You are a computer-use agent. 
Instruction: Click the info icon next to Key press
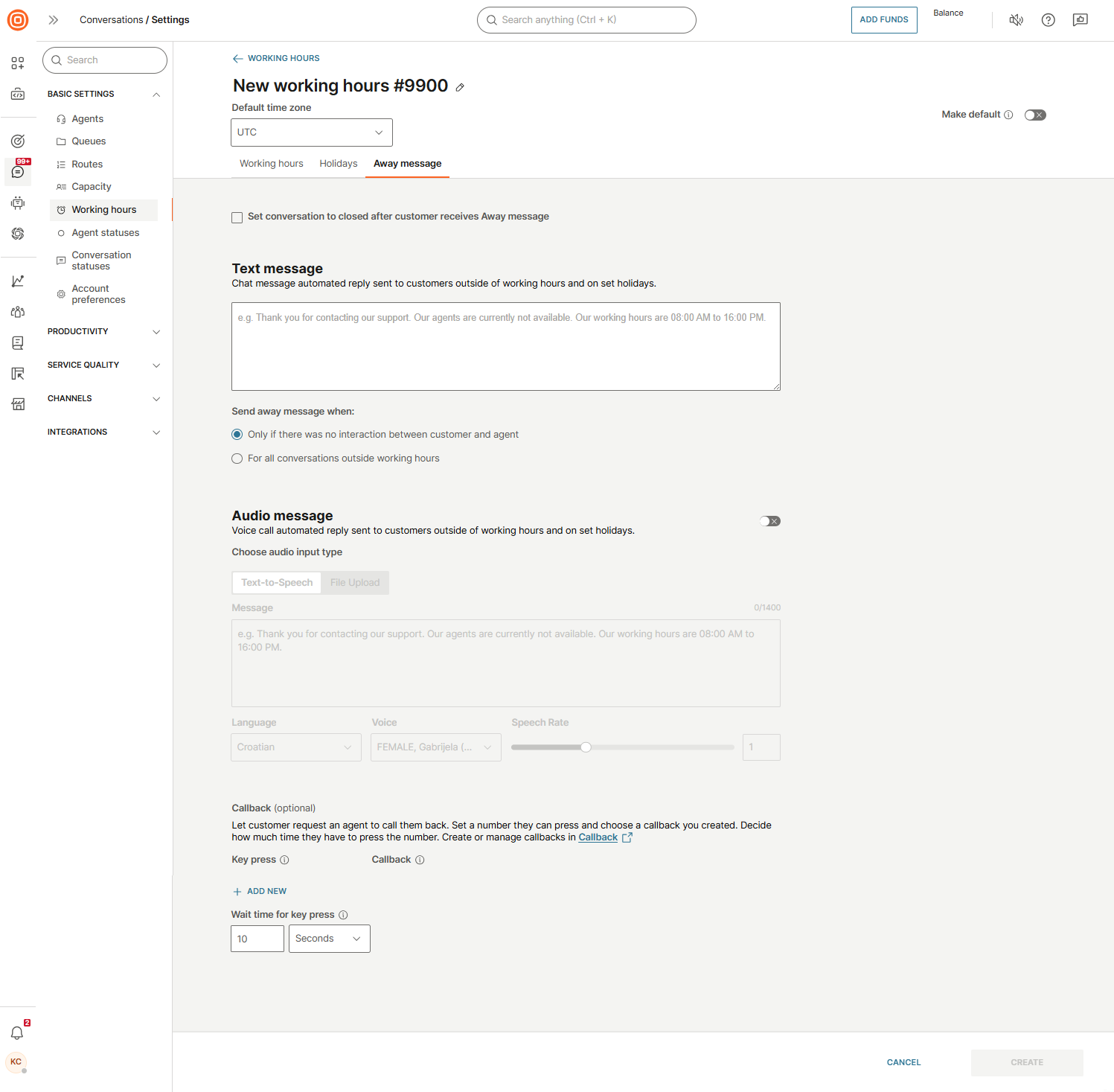pos(284,860)
